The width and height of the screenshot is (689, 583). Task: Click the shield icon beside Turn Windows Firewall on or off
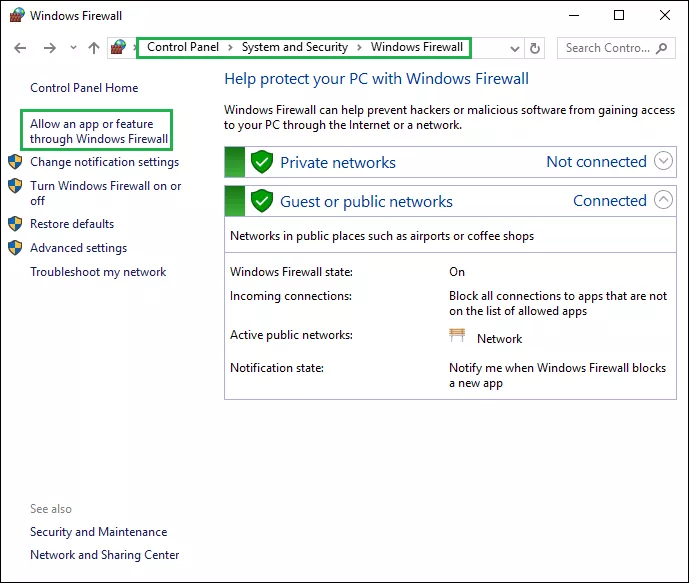[15, 185]
